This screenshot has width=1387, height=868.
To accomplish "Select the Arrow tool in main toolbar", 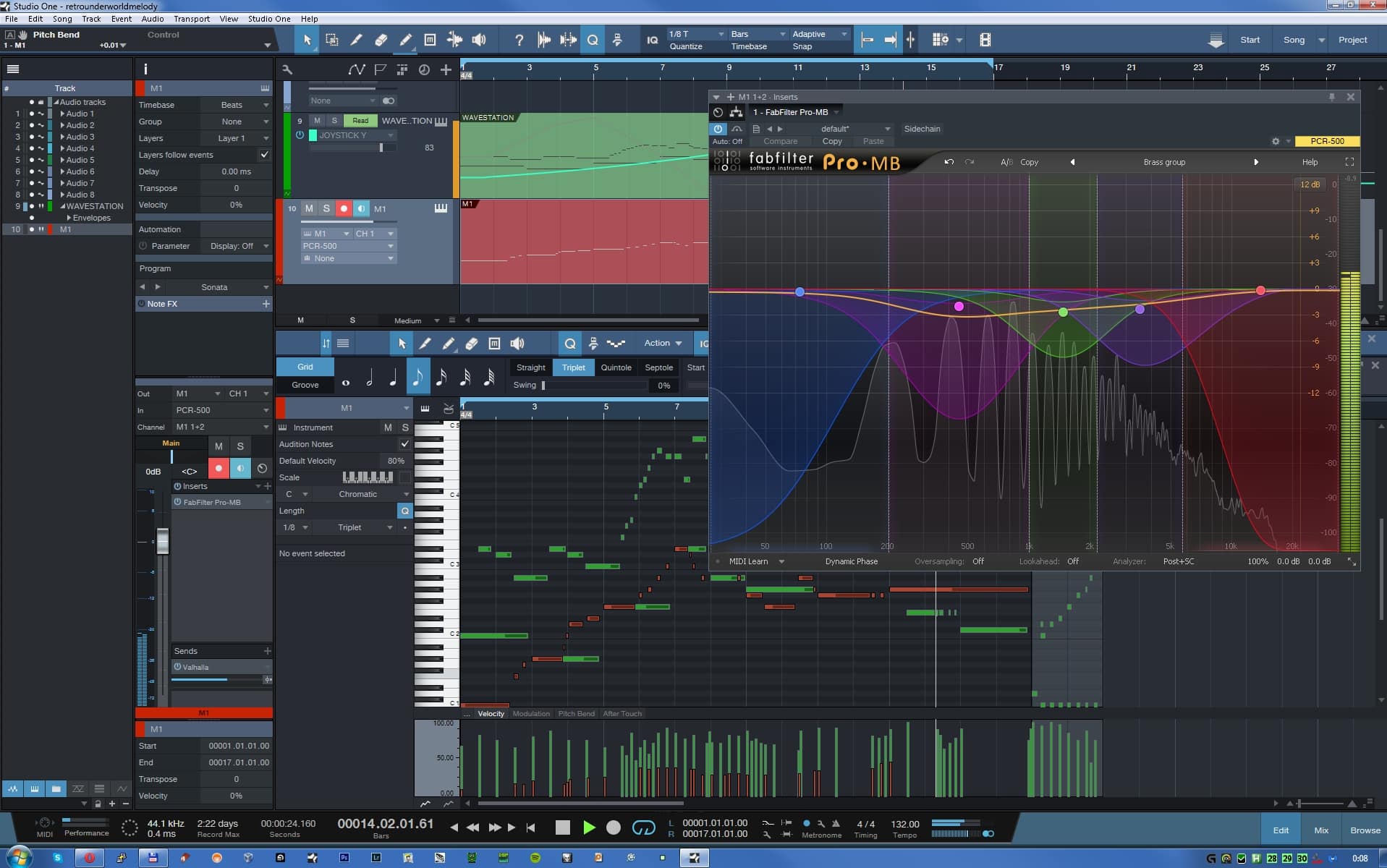I will [x=307, y=40].
